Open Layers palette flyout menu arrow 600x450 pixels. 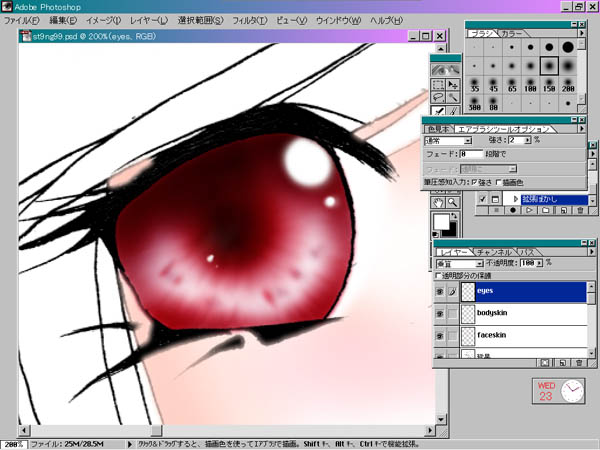pyautogui.click(x=592, y=252)
